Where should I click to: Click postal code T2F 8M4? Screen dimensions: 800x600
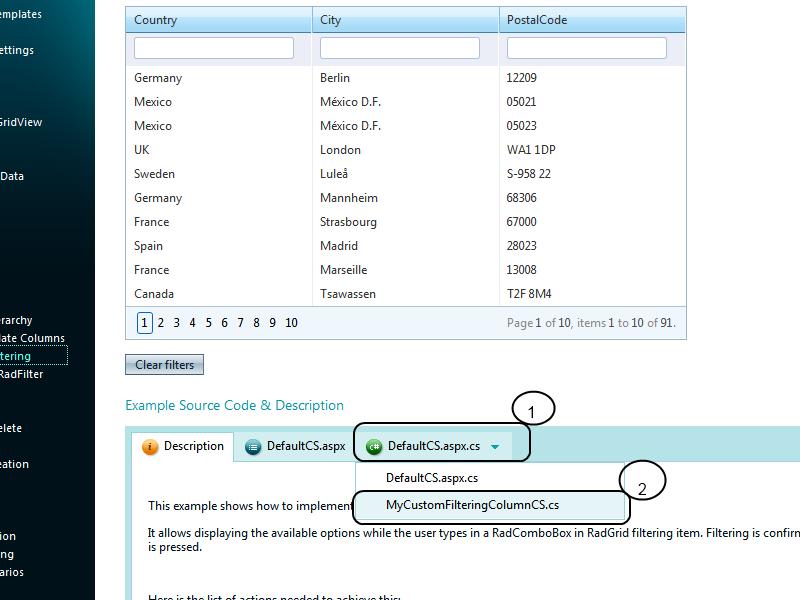coord(529,294)
